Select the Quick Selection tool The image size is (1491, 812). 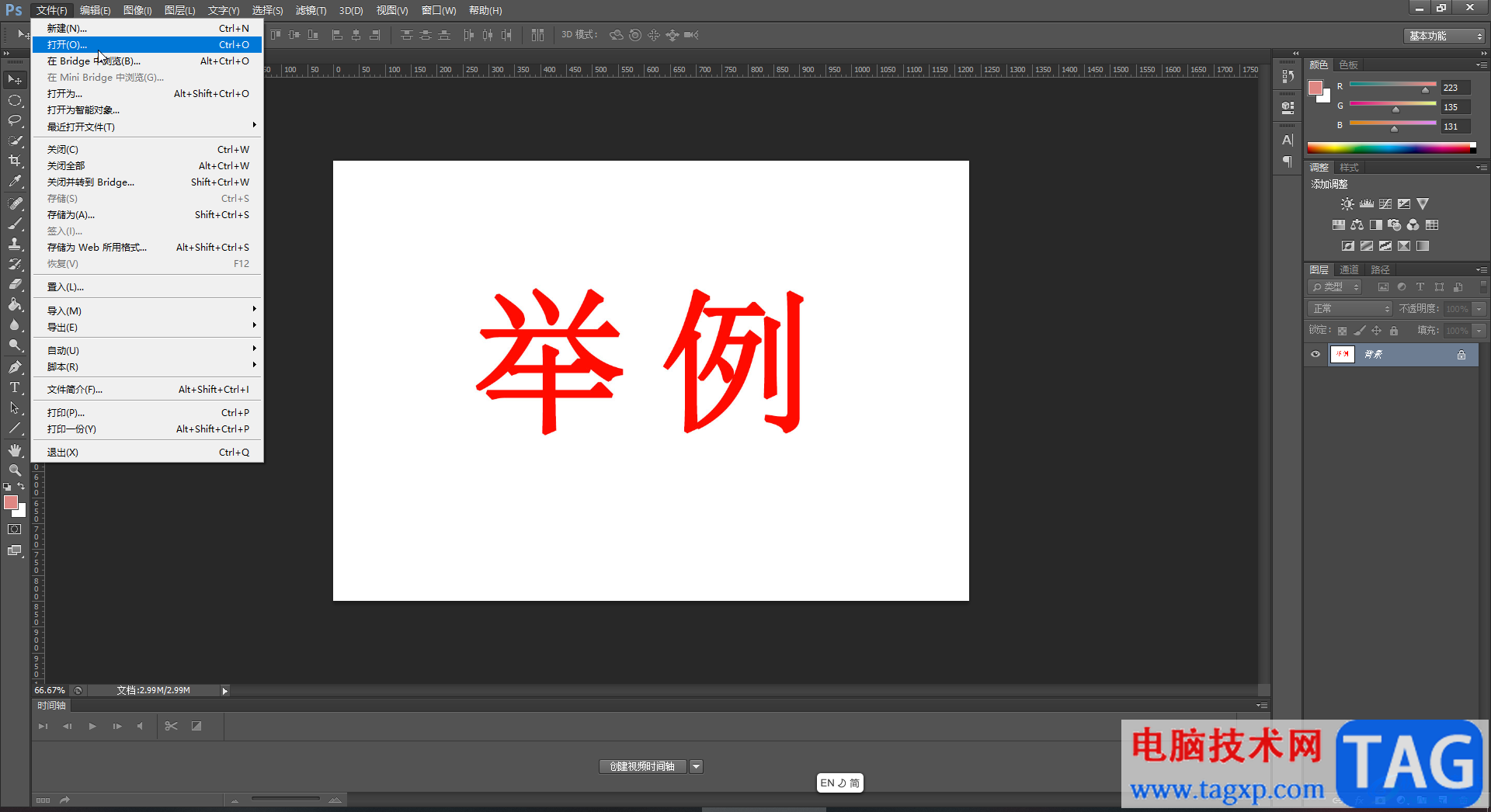[15, 141]
